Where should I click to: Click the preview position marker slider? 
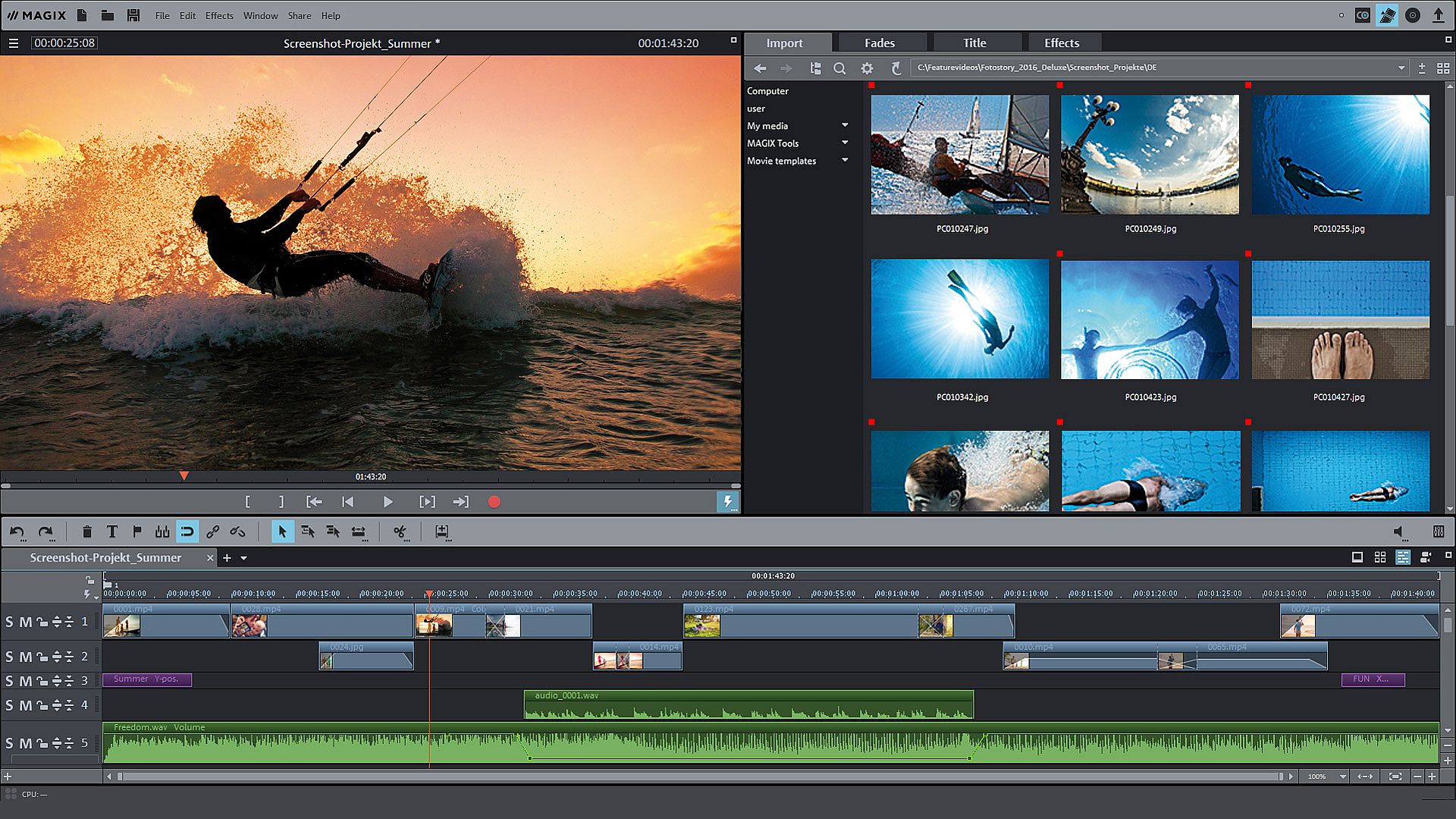click(x=184, y=476)
